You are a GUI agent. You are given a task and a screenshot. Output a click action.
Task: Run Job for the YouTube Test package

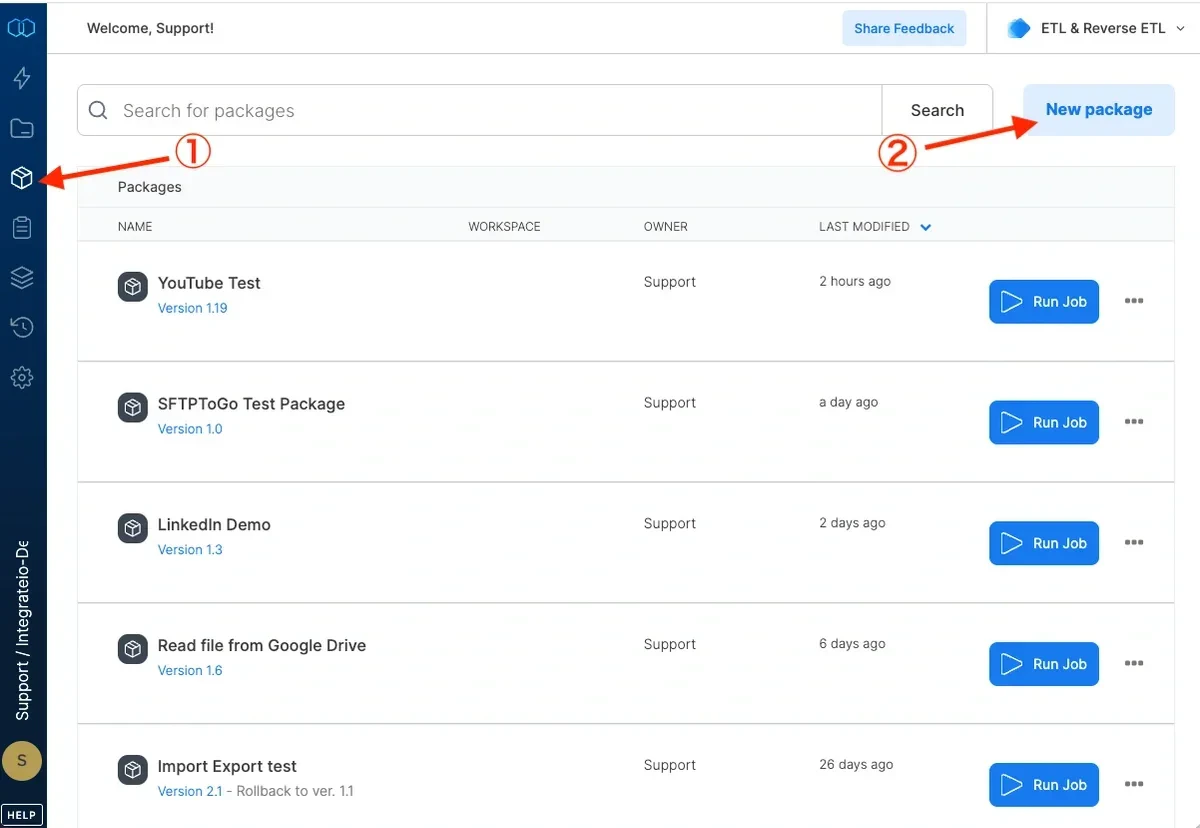click(x=1043, y=301)
